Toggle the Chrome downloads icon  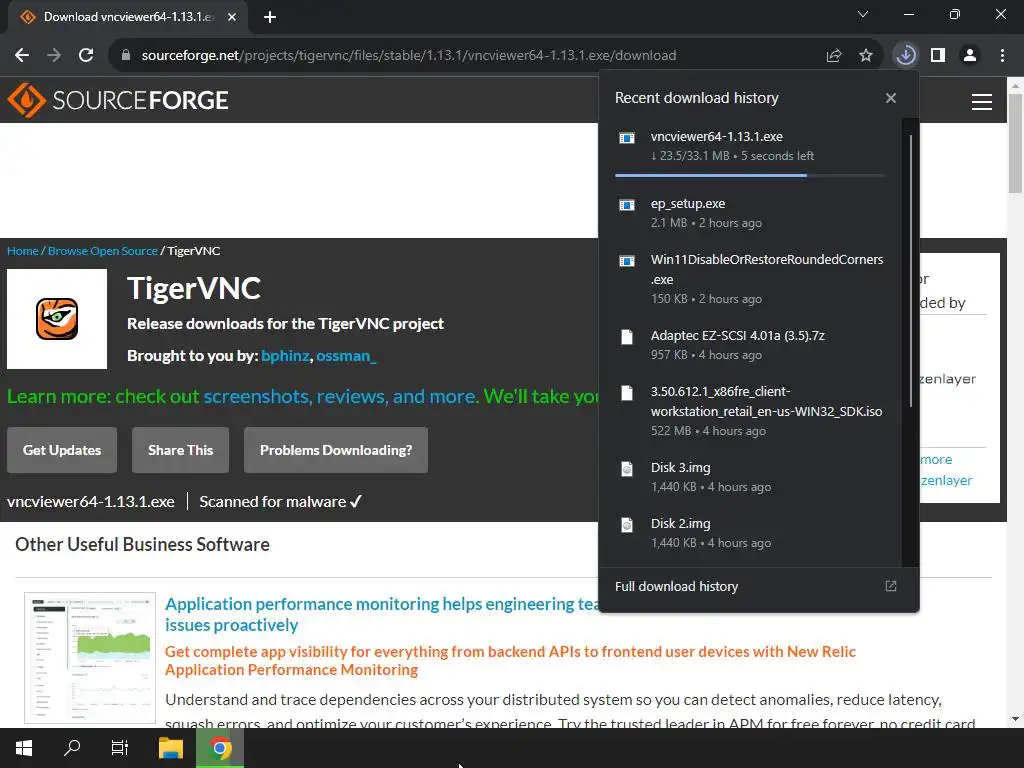pyautogui.click(x=905, y=56)
